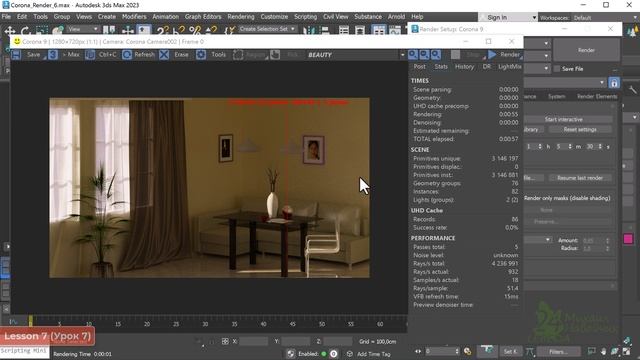This screenshot has height=360, width=640.
Task: Click the zoom out magnifier icon
Action: point(424,55)
